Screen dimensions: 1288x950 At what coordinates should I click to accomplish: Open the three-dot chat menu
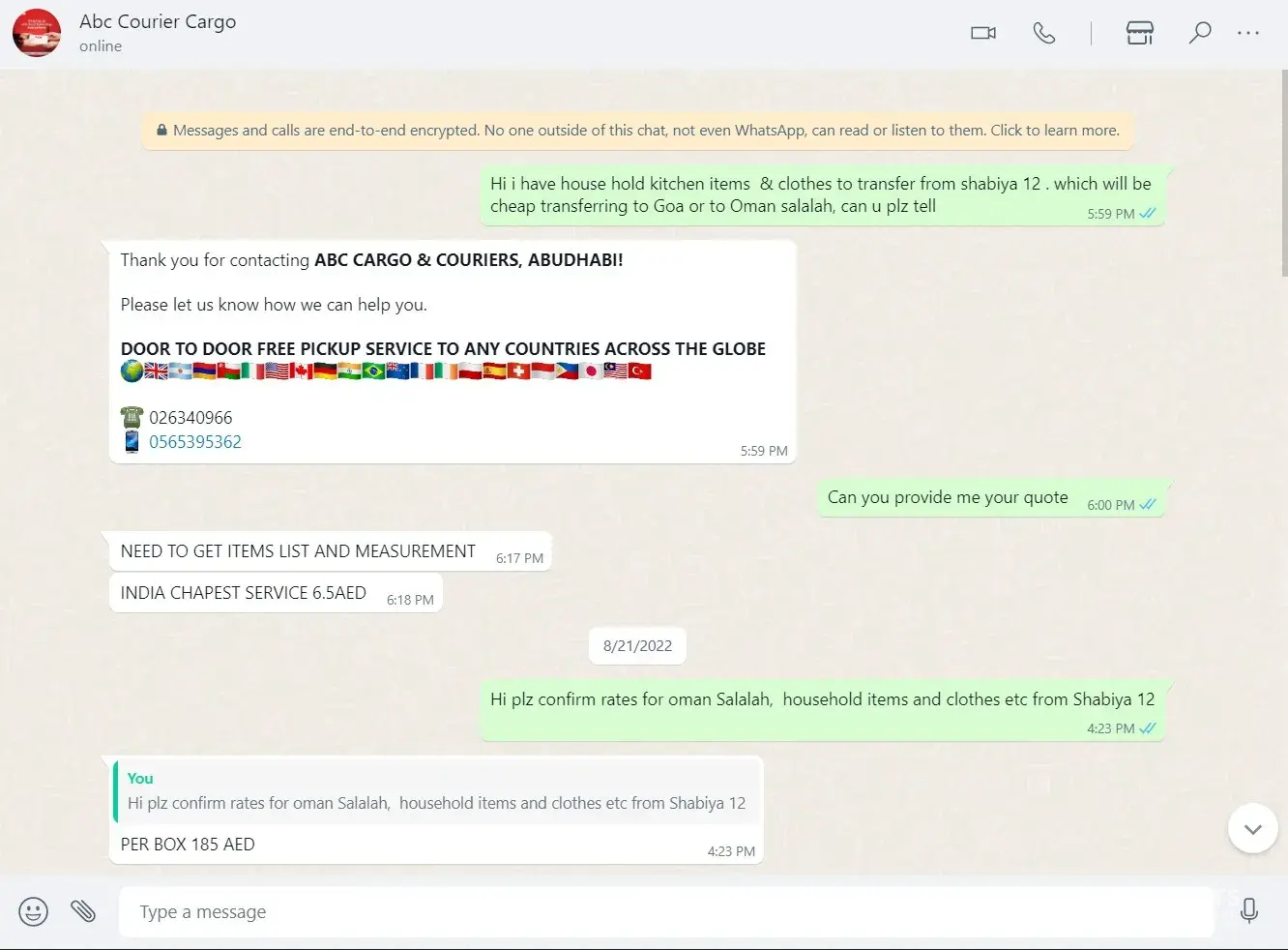(1247, 33)
